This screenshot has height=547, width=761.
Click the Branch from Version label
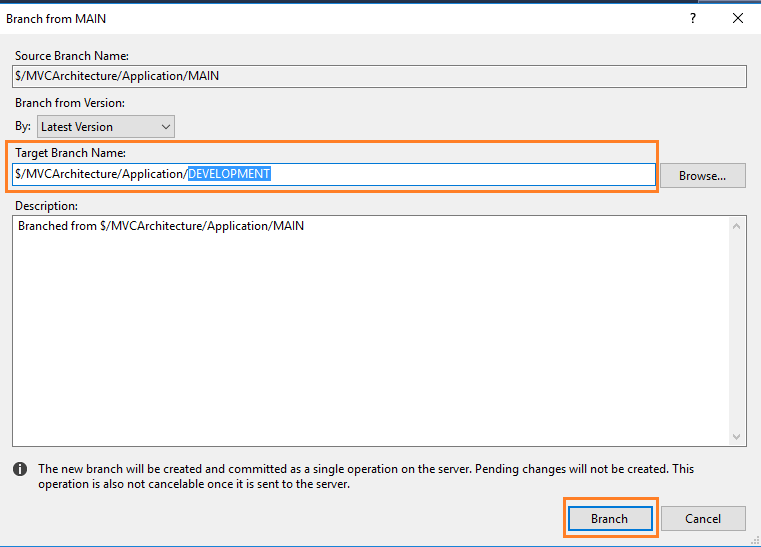[70, 103]
